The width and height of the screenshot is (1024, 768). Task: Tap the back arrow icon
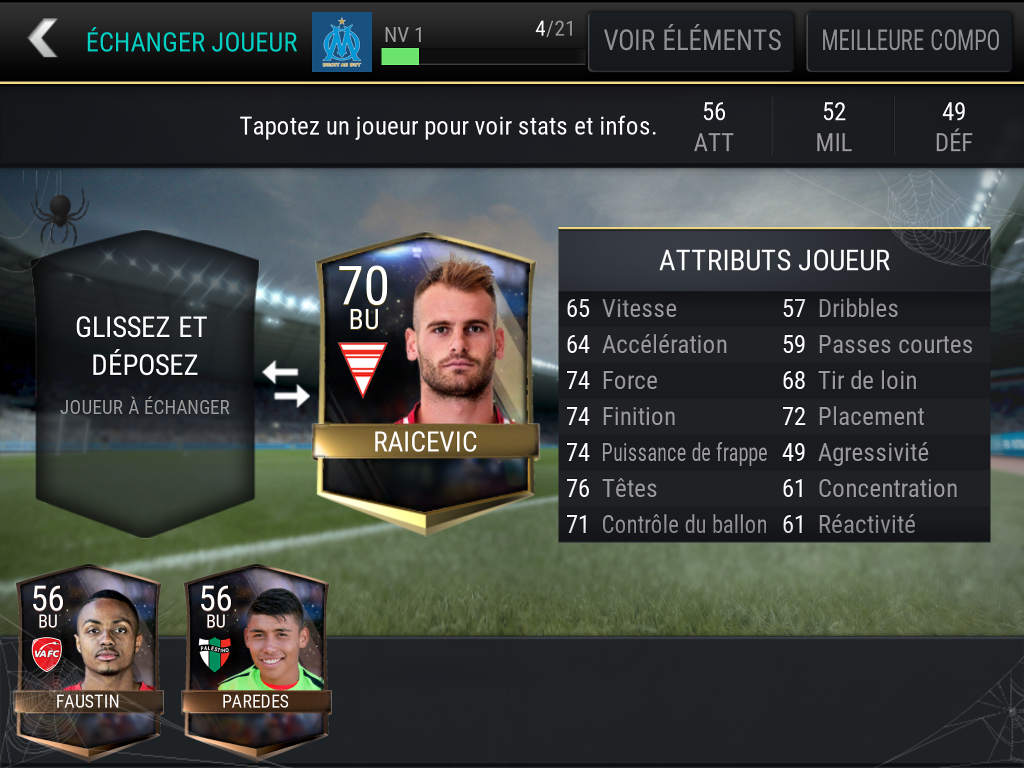click(x=43, y=38)
